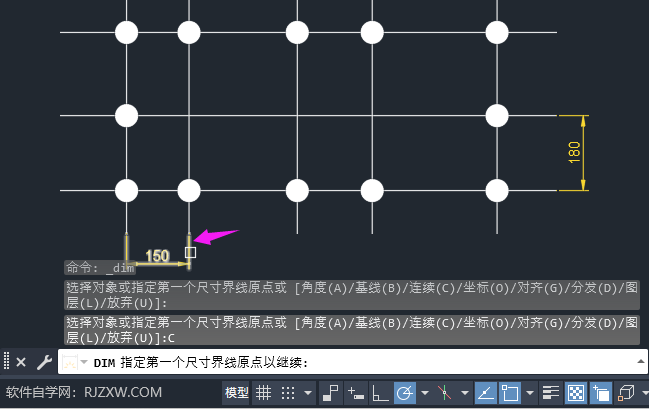The height and width of the screenshot is (409, 649).
Task: Open isometric drafting plane dropdown
Action: coord(464,392)
